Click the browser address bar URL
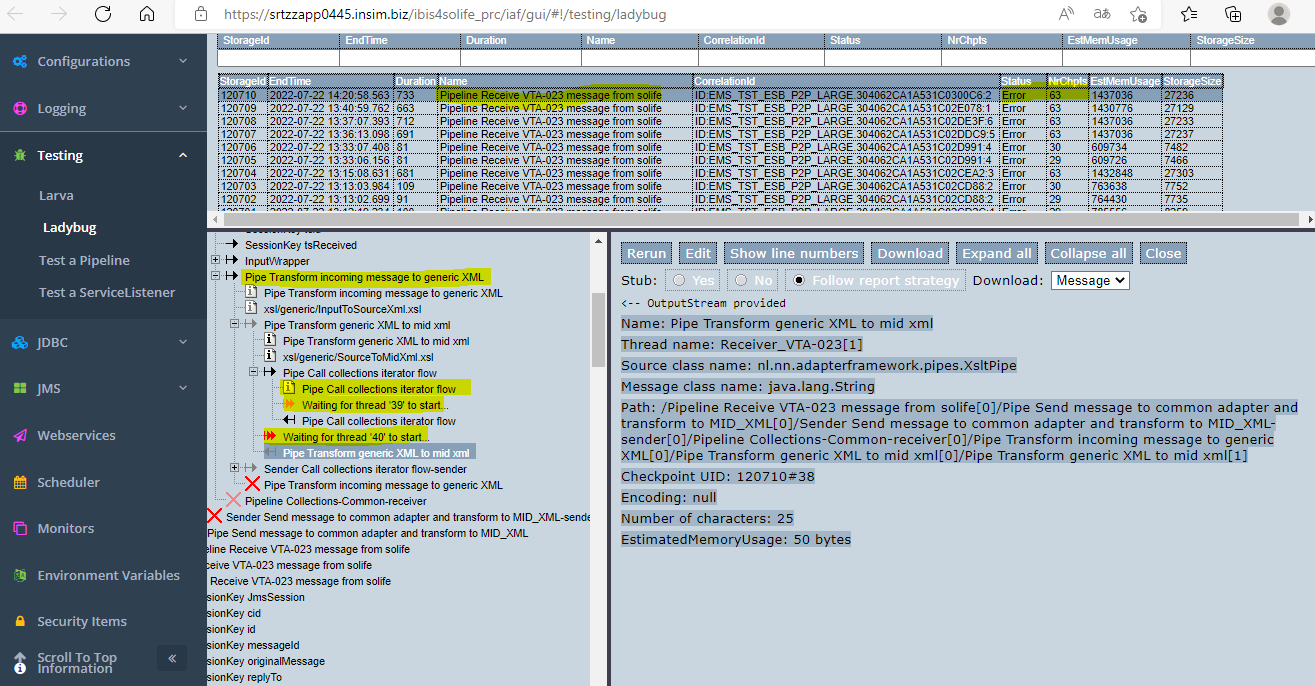 tap(445, 15)
